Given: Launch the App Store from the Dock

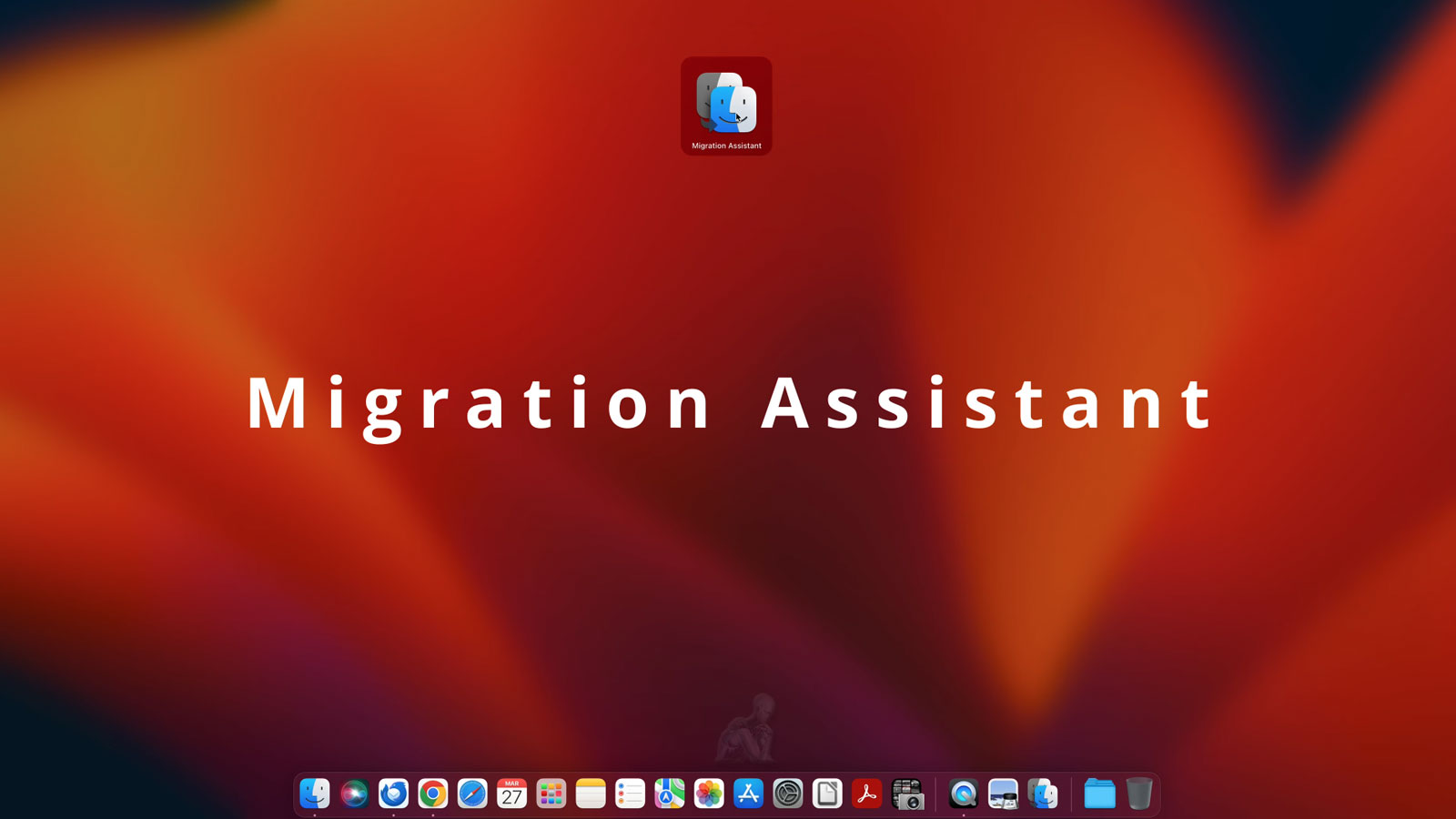Looking at the screenshot, I should point(748,794).
